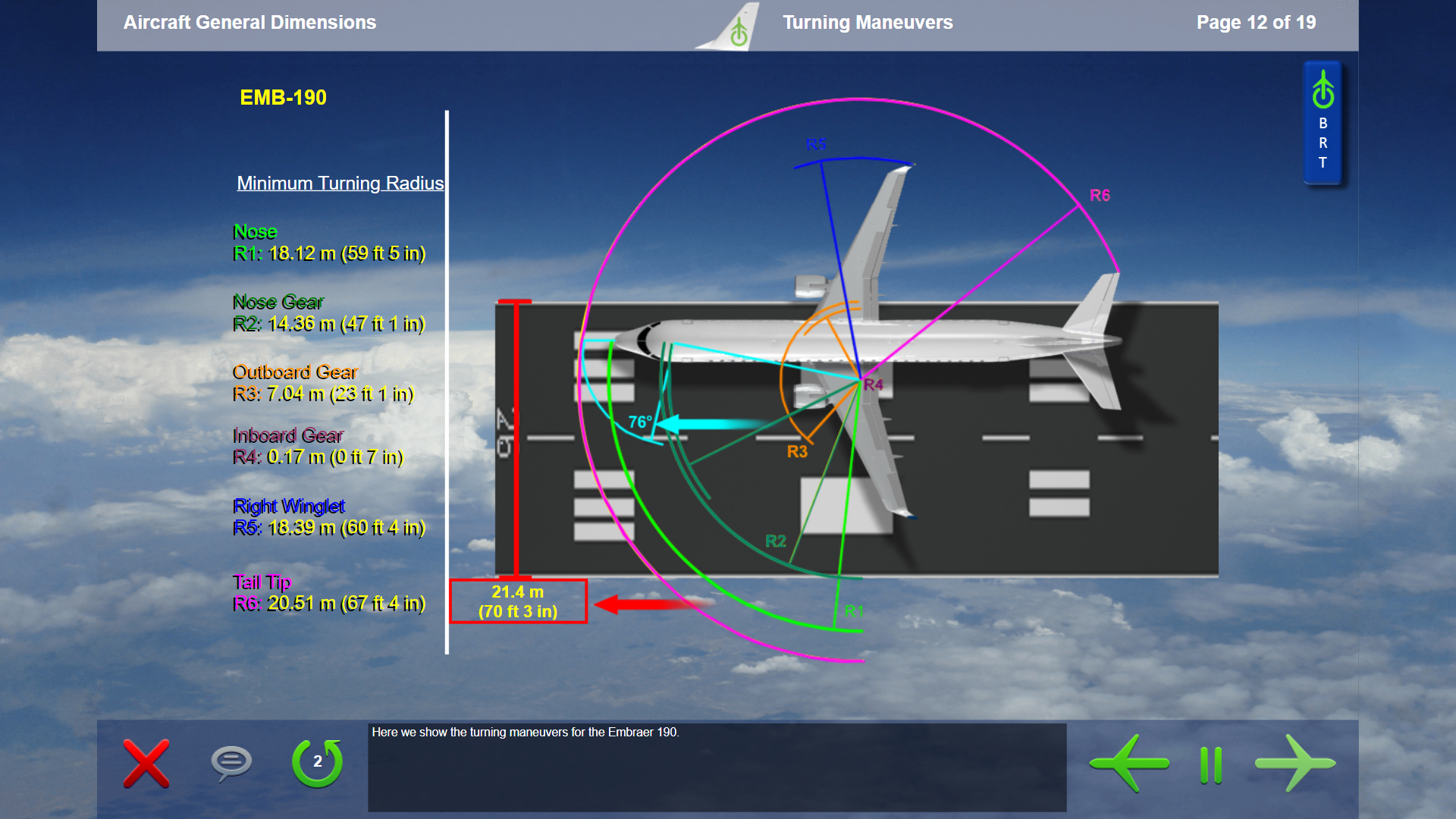Screen dimensions: 1456x819
Task: Click the Inboard Gear label
Action: [288, 435]
